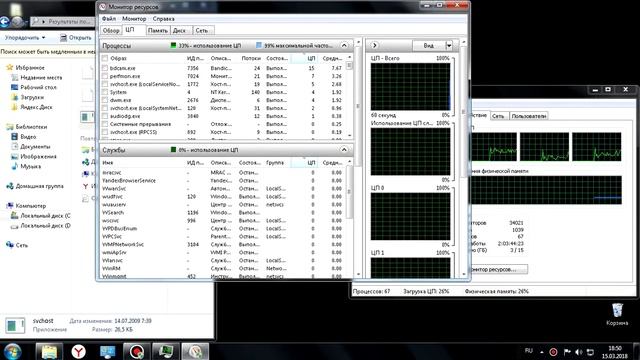Click the Вид button

point(429,45)
